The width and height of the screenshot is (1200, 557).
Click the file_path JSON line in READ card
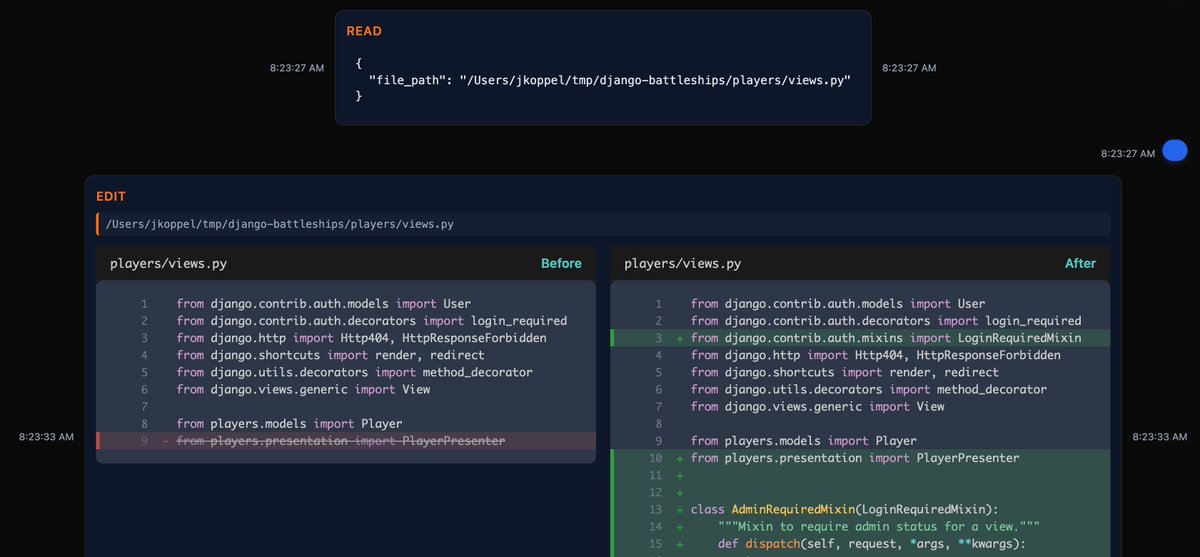(x=609, y=79)
